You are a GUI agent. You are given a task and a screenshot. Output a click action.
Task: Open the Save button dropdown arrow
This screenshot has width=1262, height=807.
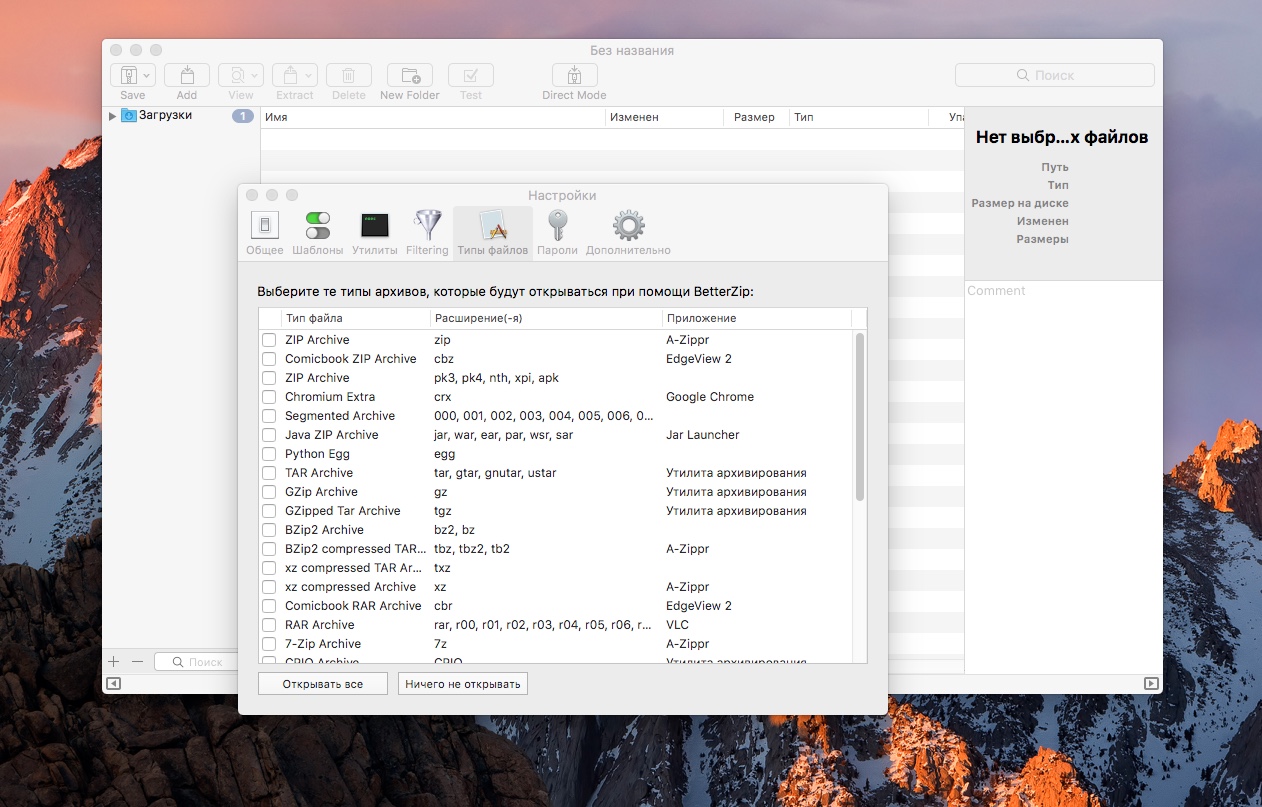coord(147,76)
